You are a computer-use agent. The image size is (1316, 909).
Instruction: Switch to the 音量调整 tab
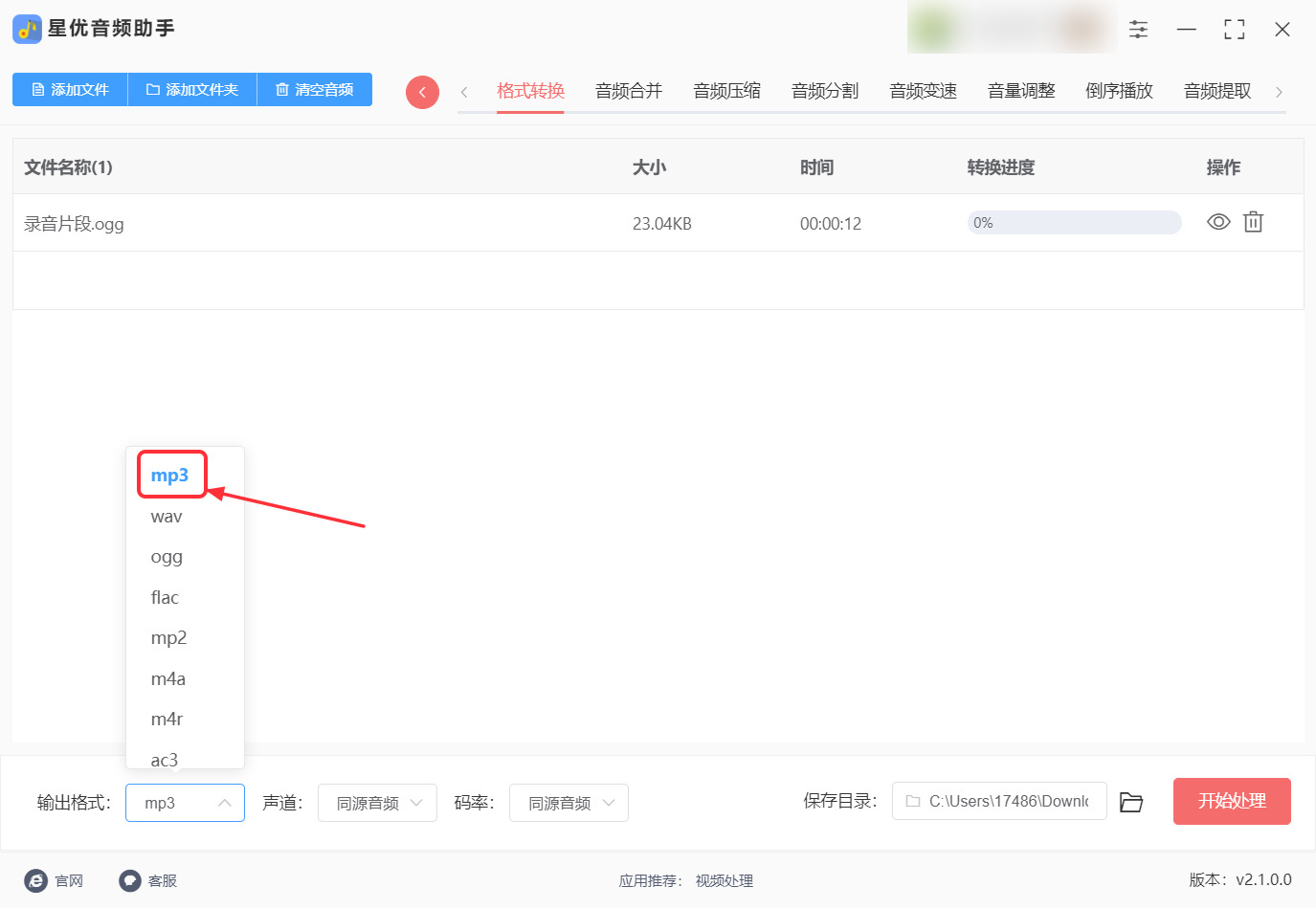point(1021,91)
